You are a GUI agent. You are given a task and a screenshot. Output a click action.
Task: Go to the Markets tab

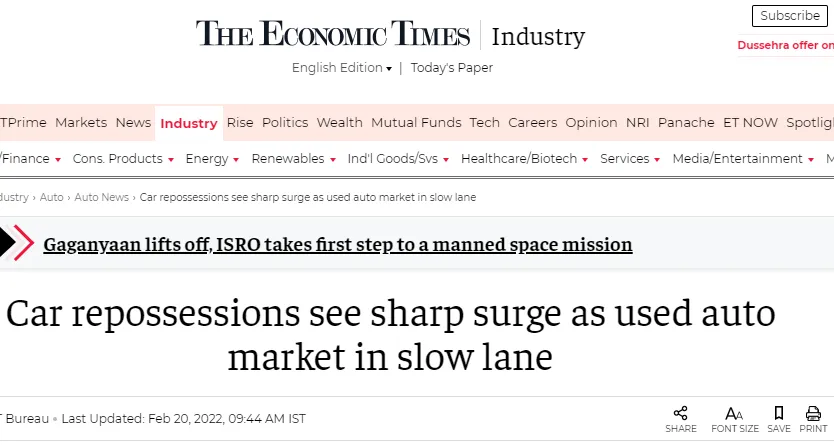pos(81,123)
